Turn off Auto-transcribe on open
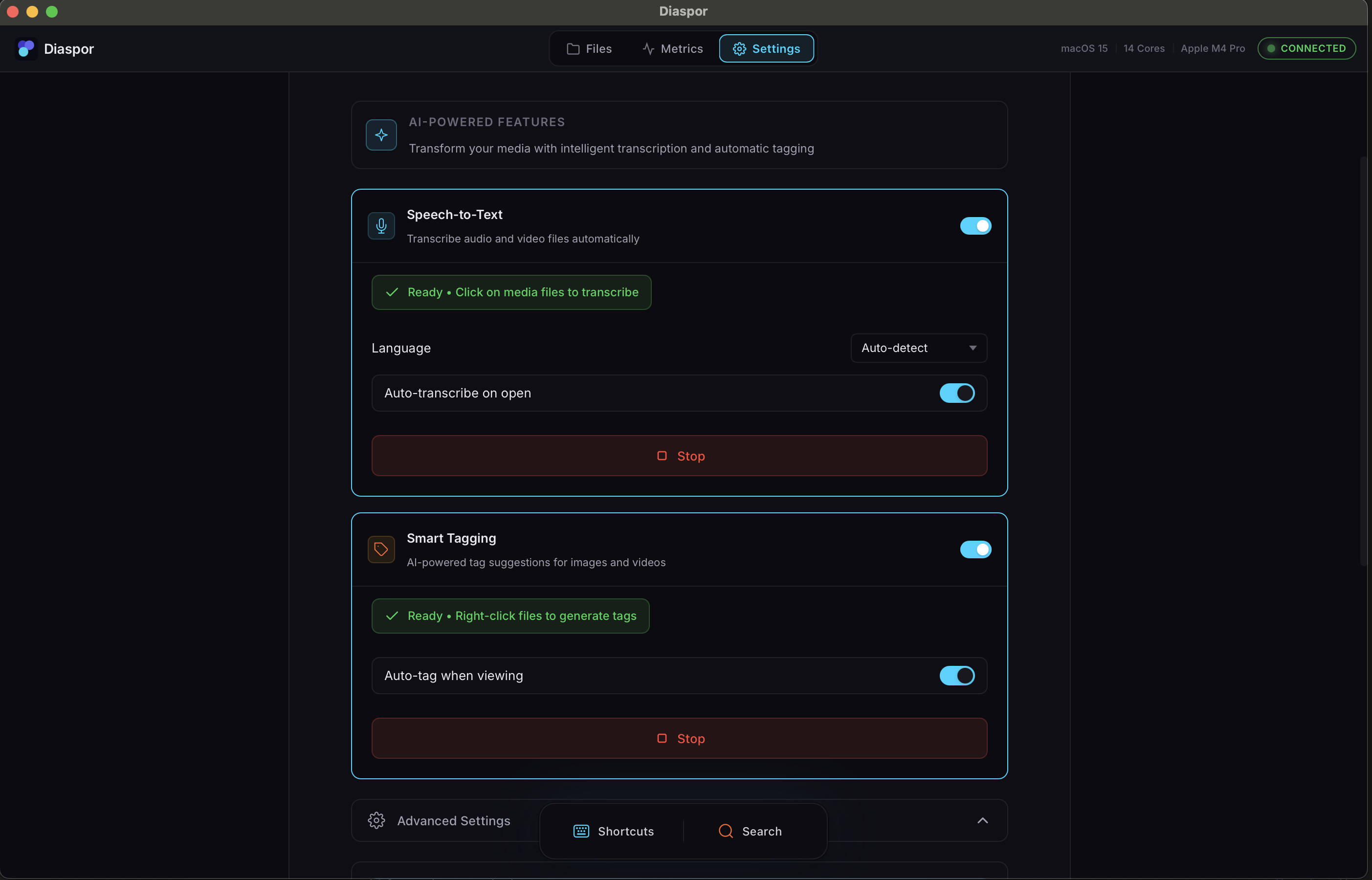 tap(957, 393)
